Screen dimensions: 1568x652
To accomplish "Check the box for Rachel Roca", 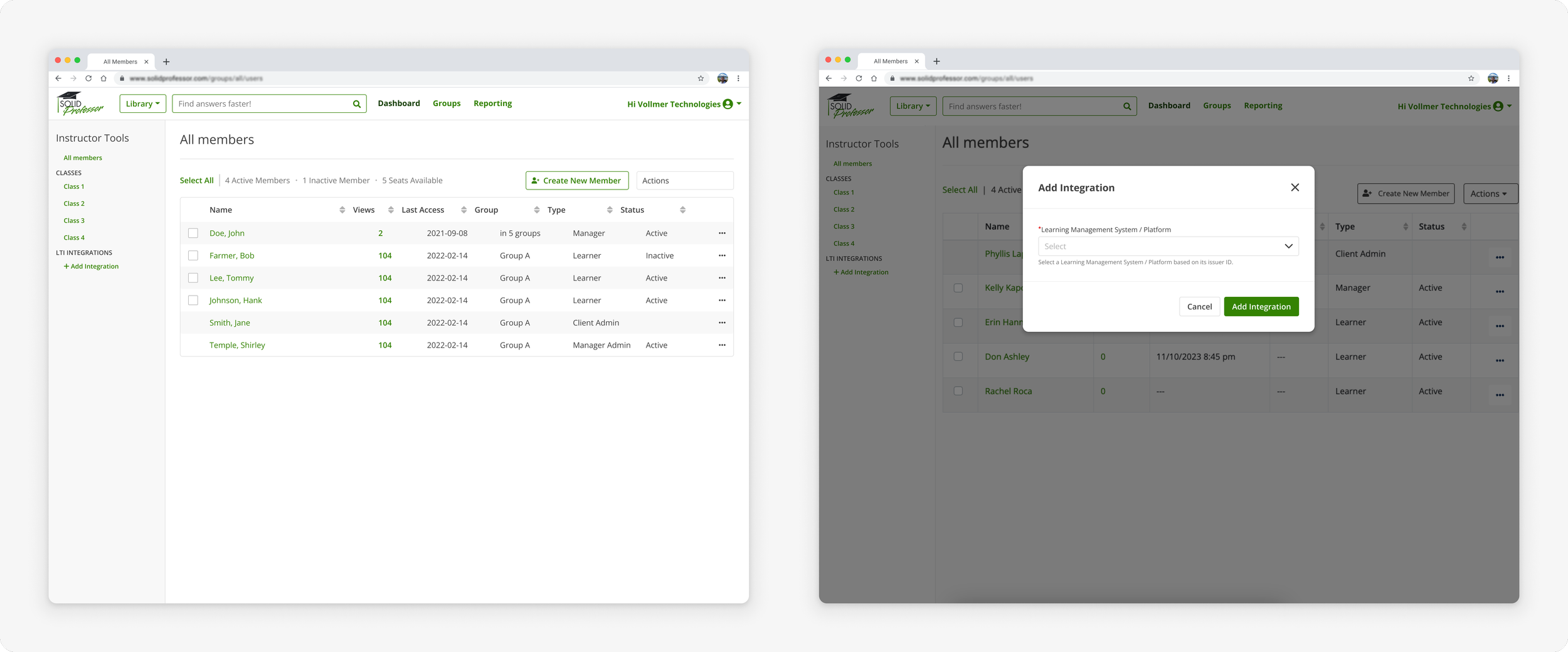I will [x=958, y=391].
